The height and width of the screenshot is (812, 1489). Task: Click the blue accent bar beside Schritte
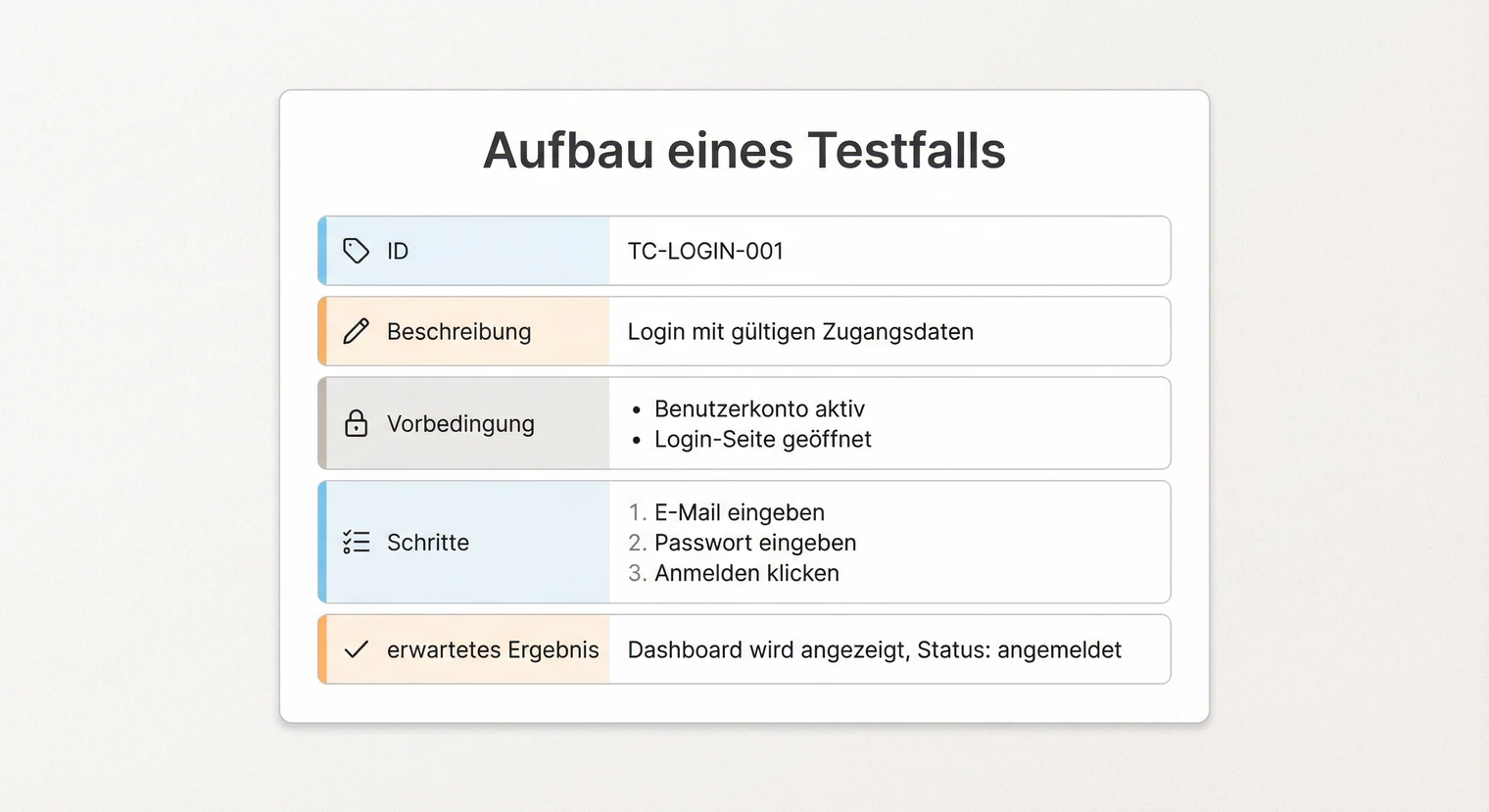pyautogui.click(x=321, y=542)
